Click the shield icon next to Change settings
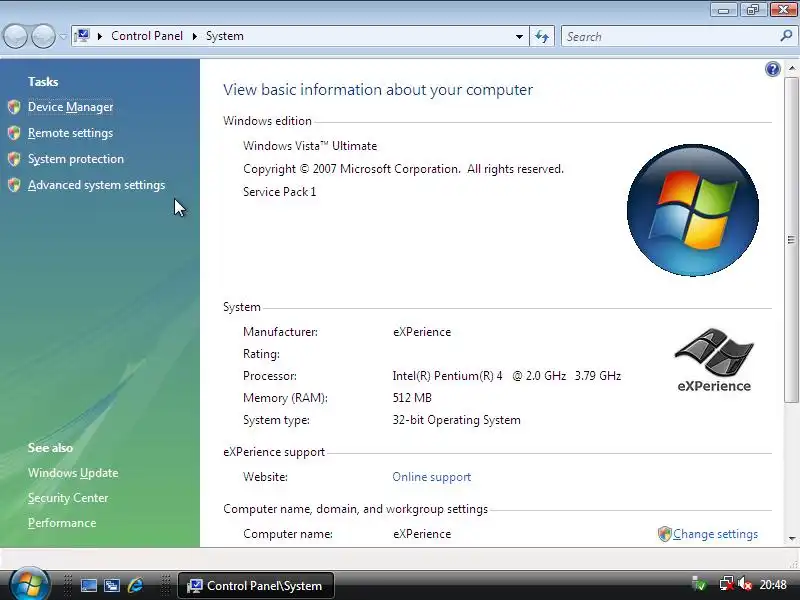Image resolution: width=800 pixels, height=600 pixels. (x=664, y=534)
